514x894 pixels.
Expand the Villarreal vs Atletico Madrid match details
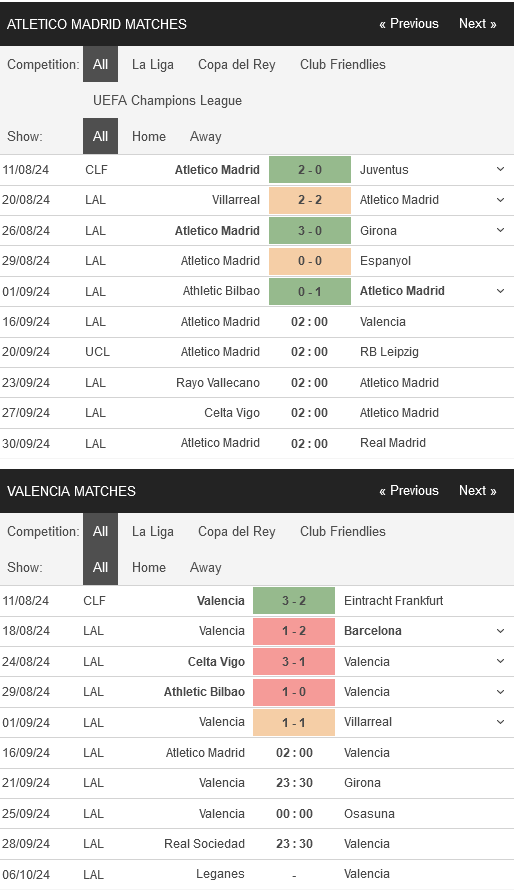[x=500, y=200]
